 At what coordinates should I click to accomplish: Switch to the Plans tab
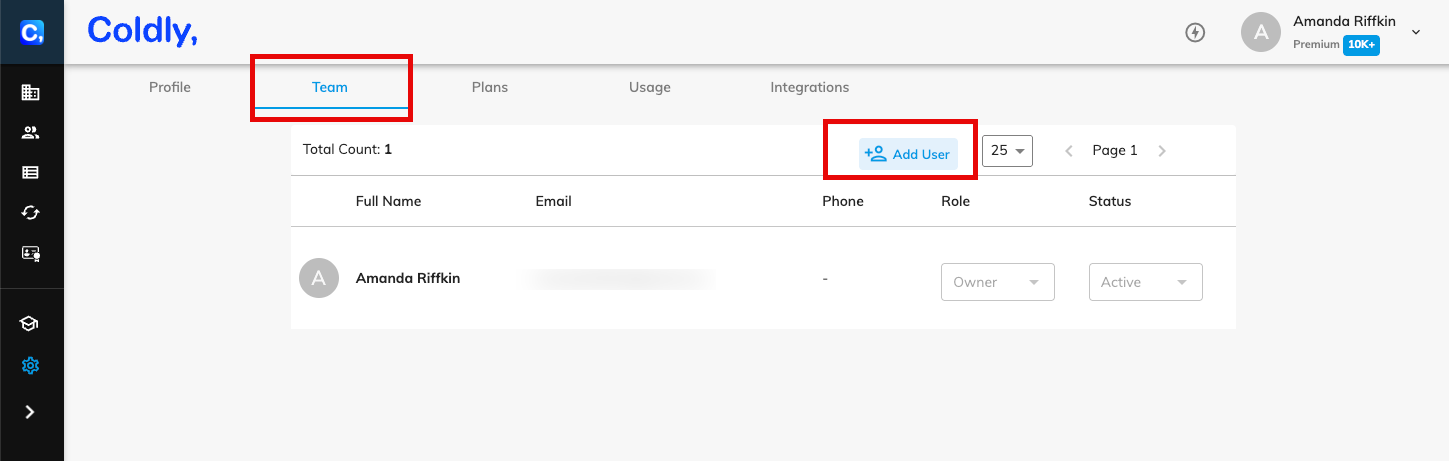point(490,87)
